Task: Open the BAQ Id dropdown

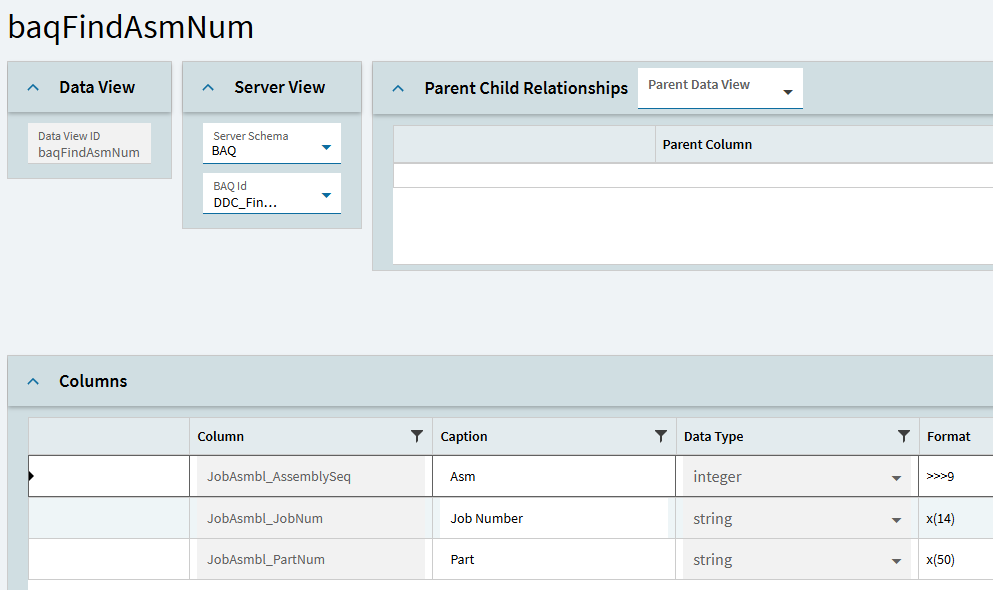Action: (x=326, y=196)
